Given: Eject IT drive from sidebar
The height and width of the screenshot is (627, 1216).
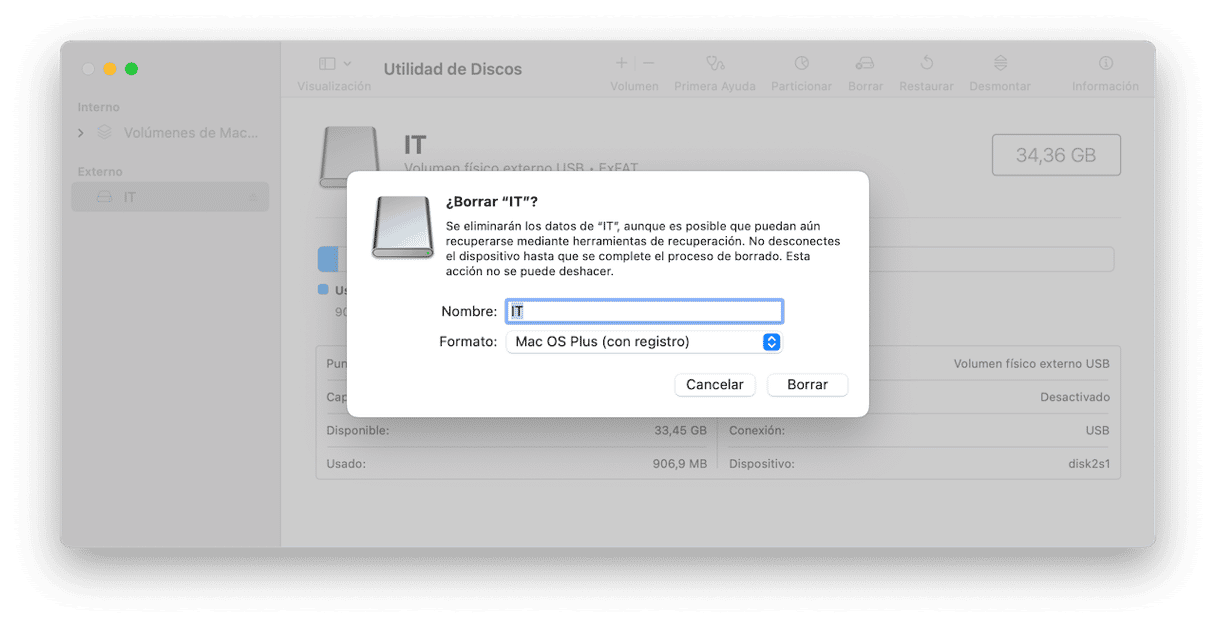Looking at the screenshot, I should pyautogui.click(x=253, y=197).
